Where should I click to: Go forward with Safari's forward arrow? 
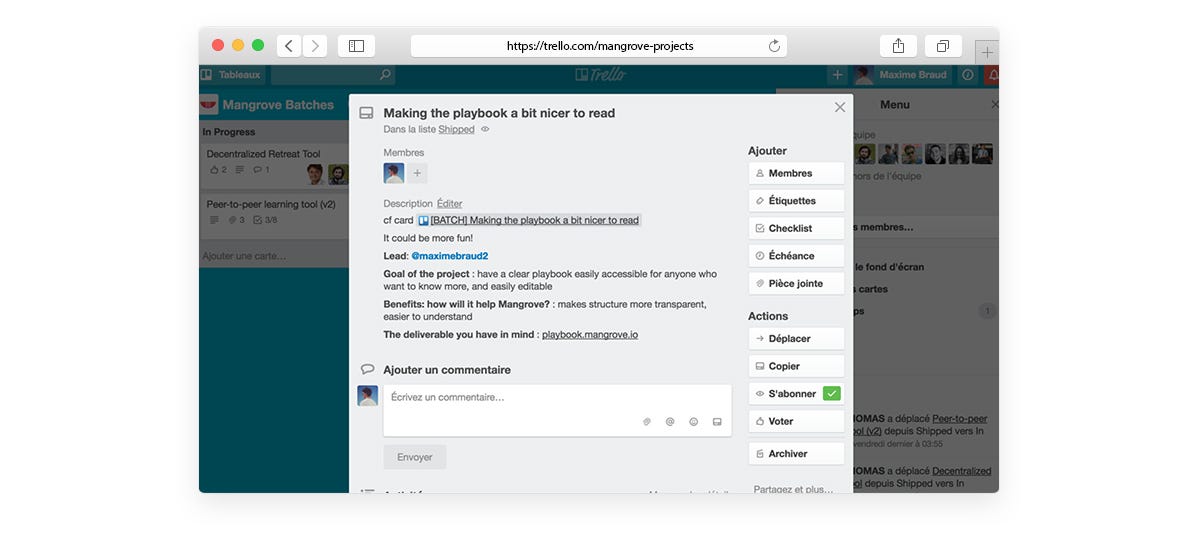(315, 46)
